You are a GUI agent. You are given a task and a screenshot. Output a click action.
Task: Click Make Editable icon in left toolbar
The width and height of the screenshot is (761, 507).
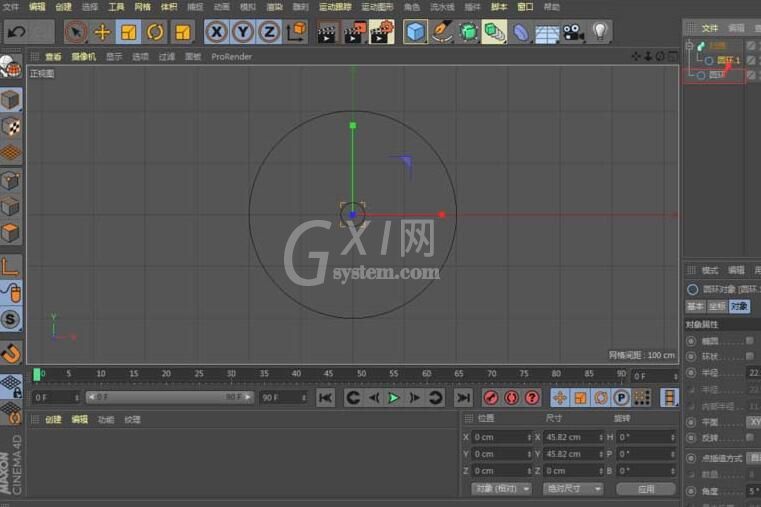pos(11,66)
